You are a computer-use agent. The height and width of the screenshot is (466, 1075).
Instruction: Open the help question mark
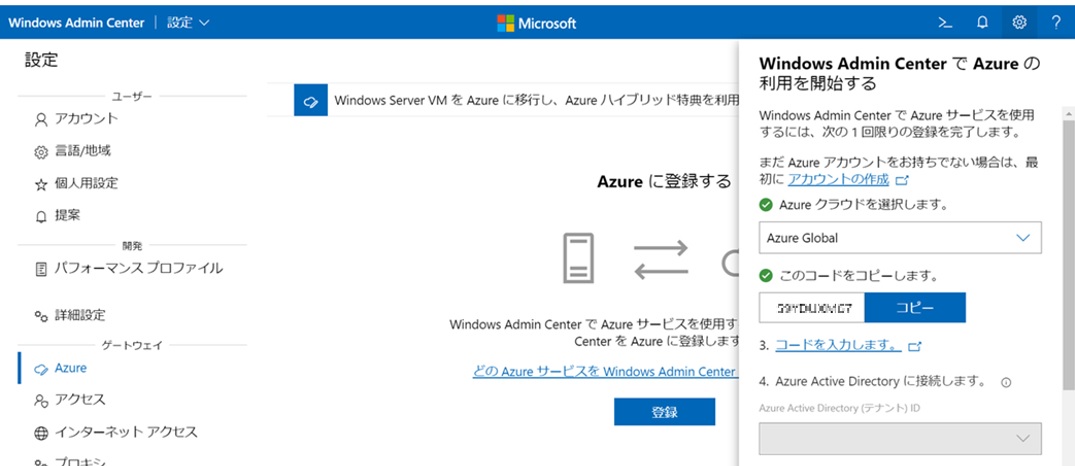pyautogui.click(x=1056, y=22)
